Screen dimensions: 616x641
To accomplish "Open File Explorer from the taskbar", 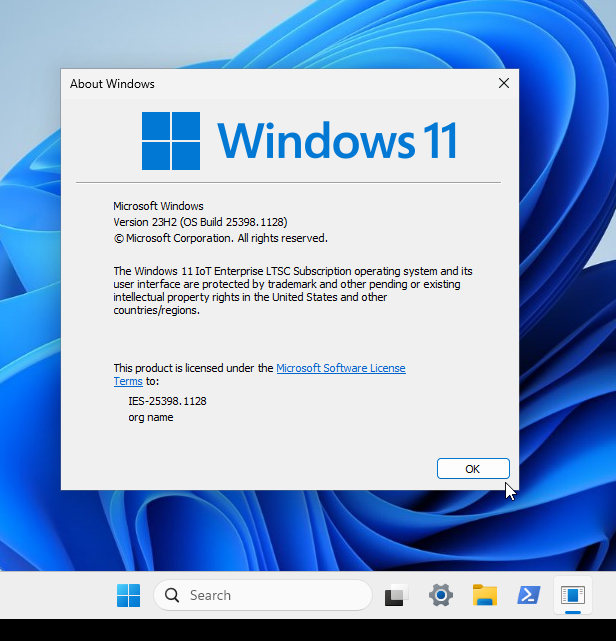I will coord(485,595).
